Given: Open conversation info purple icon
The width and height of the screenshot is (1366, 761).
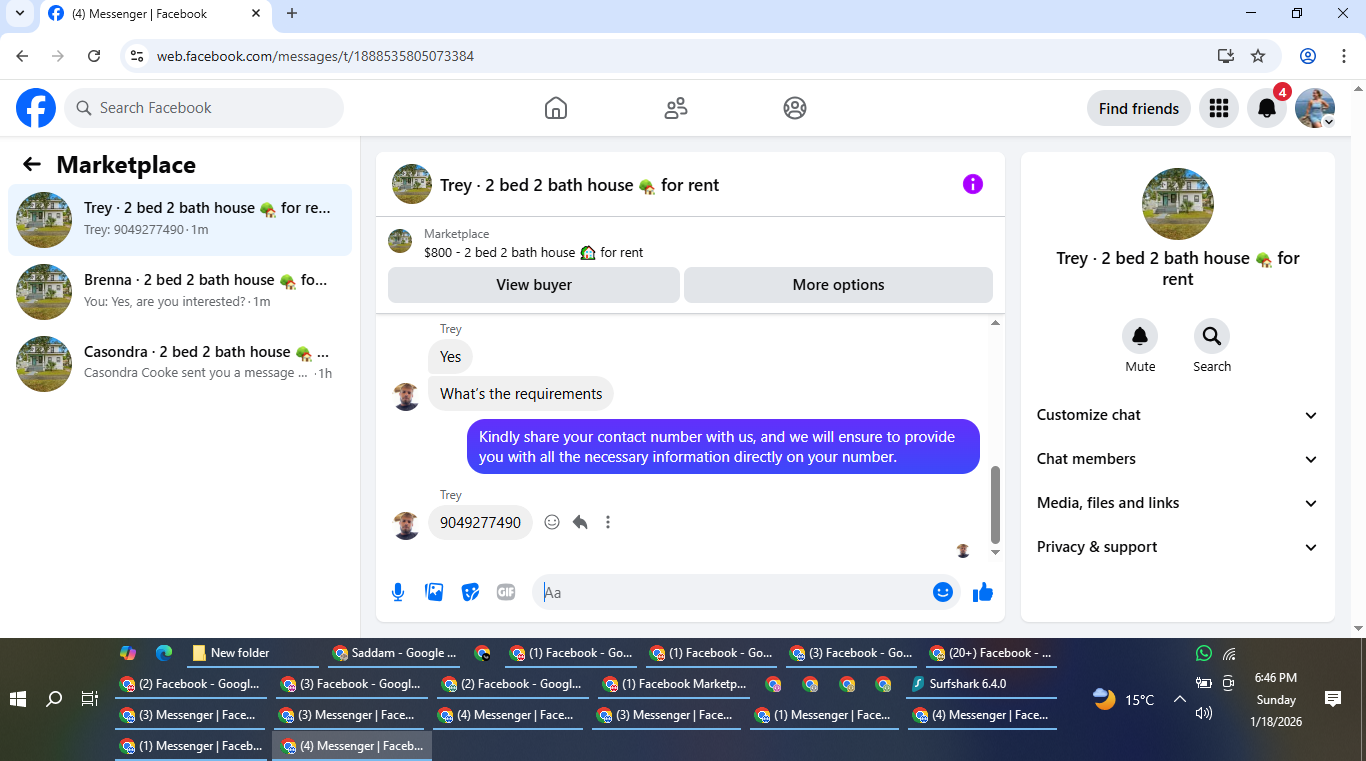Looking at the screenshot, I should [x=973, y=184].
